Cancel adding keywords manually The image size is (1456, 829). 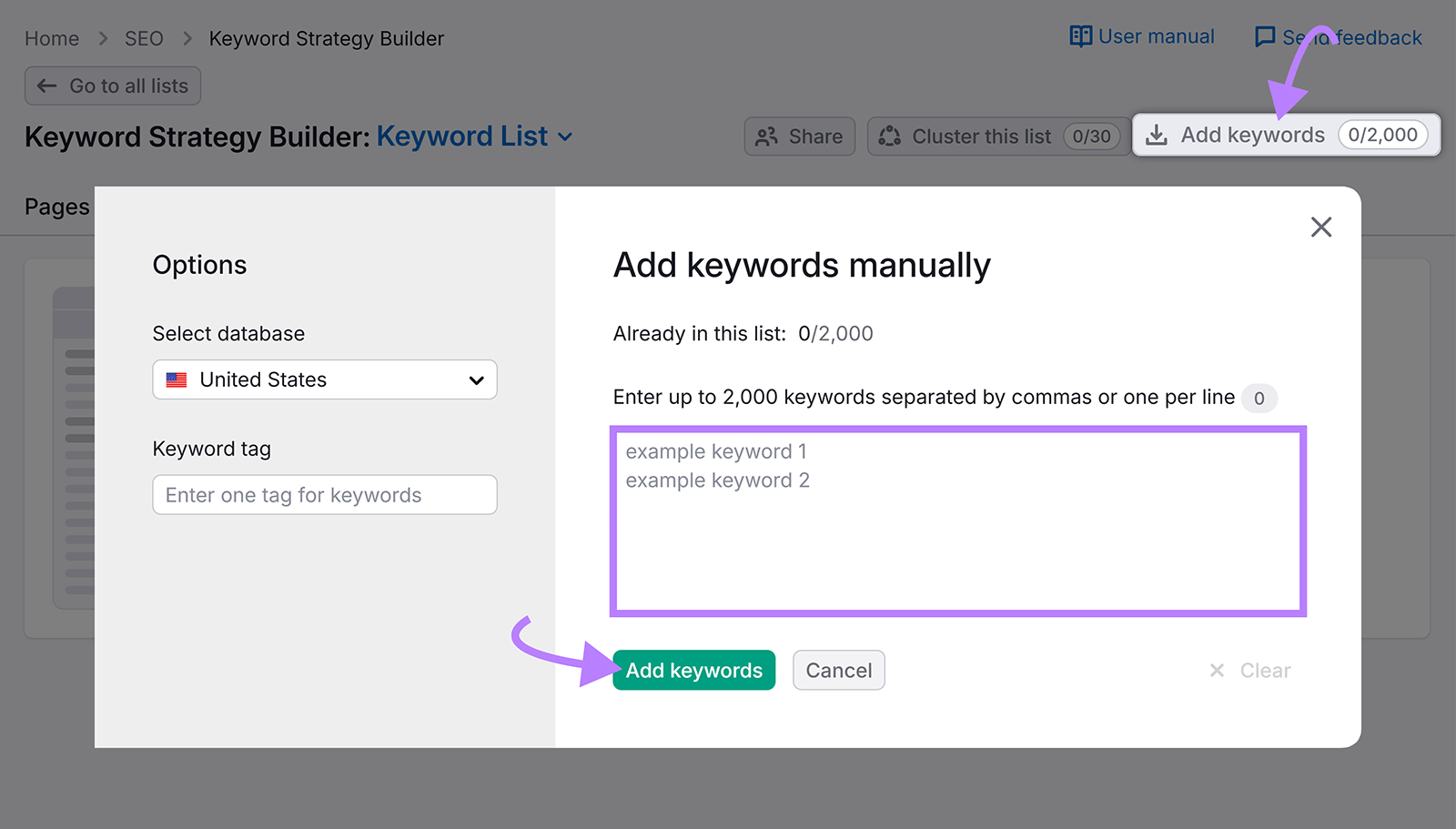pyautogui.click(x=838, y=670)
